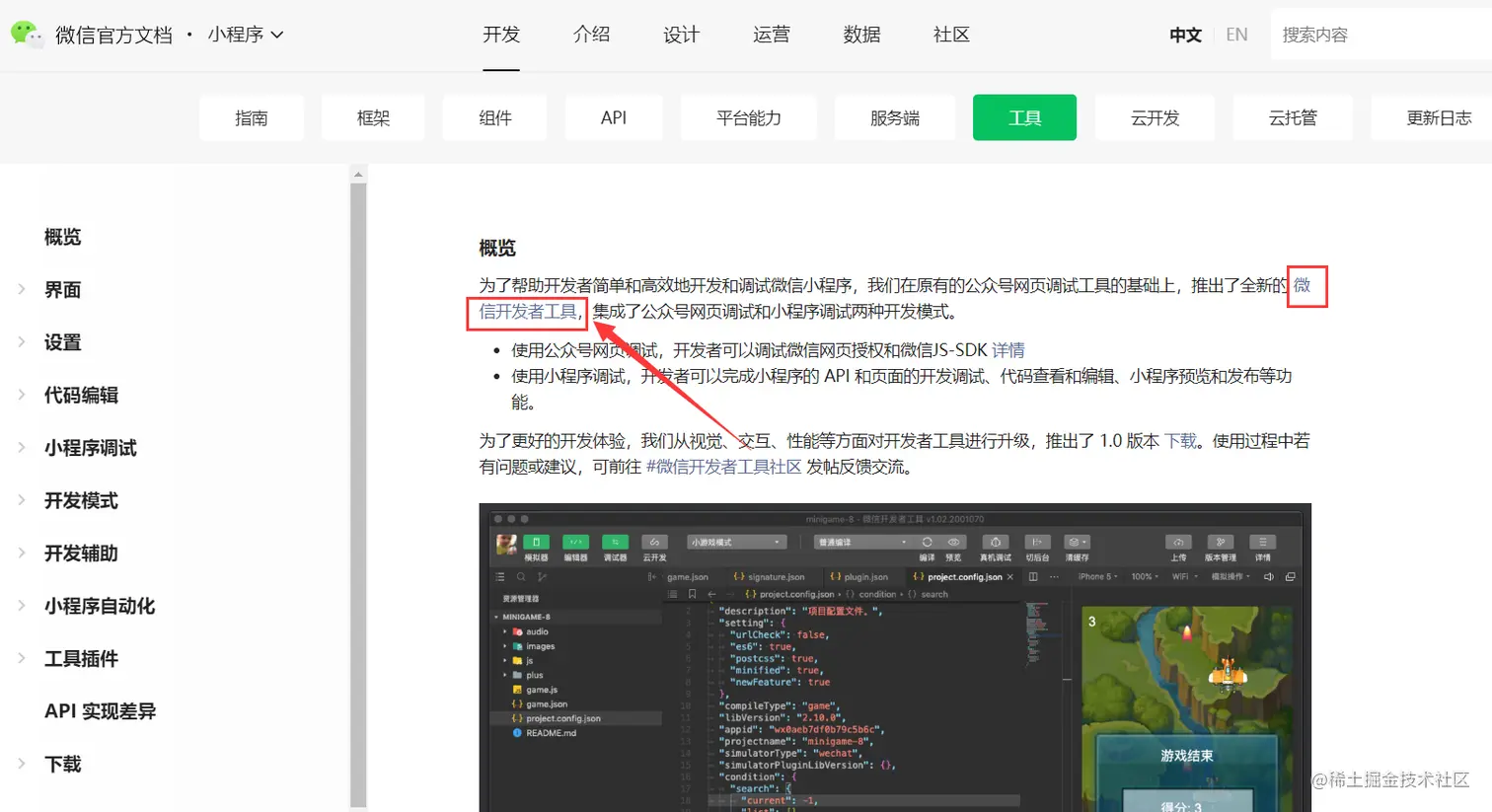
Task: Expand the 工具插件 sidebar chevron
Action: pyautogui.click(x=22, y=658)
